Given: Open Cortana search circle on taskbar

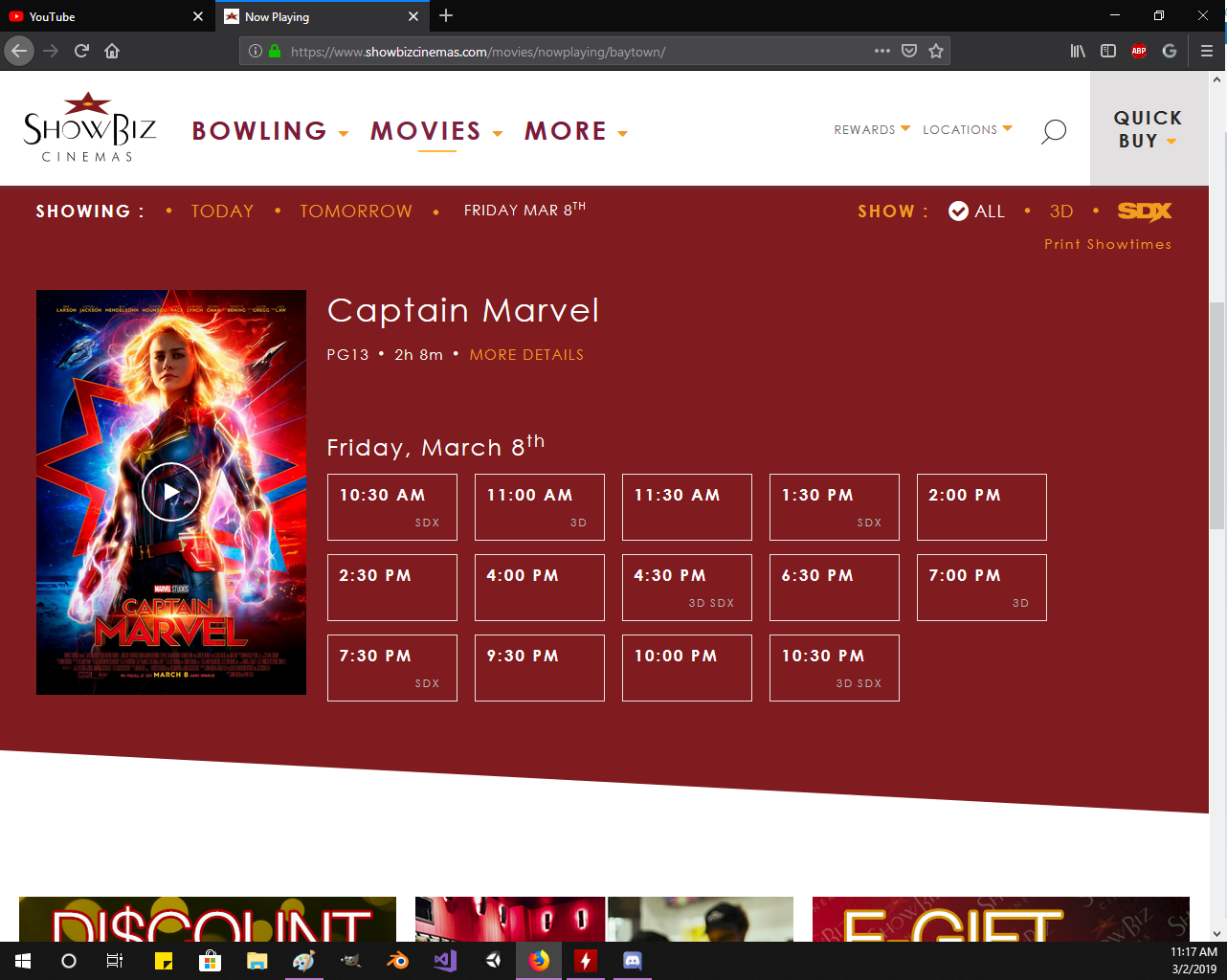Looking at the screenshot, I should pyautogui.click(x=69, y=961).
